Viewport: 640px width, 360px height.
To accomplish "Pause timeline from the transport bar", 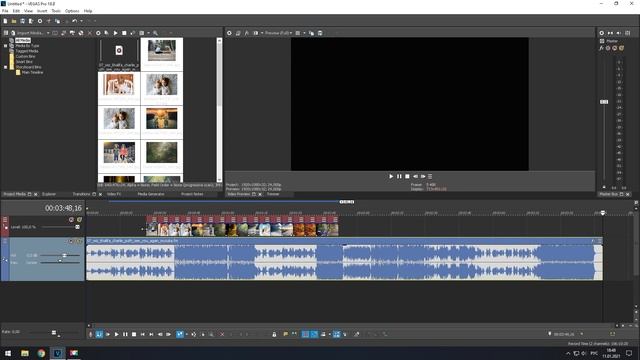I will pyautogui.click(x=125, y=334).
